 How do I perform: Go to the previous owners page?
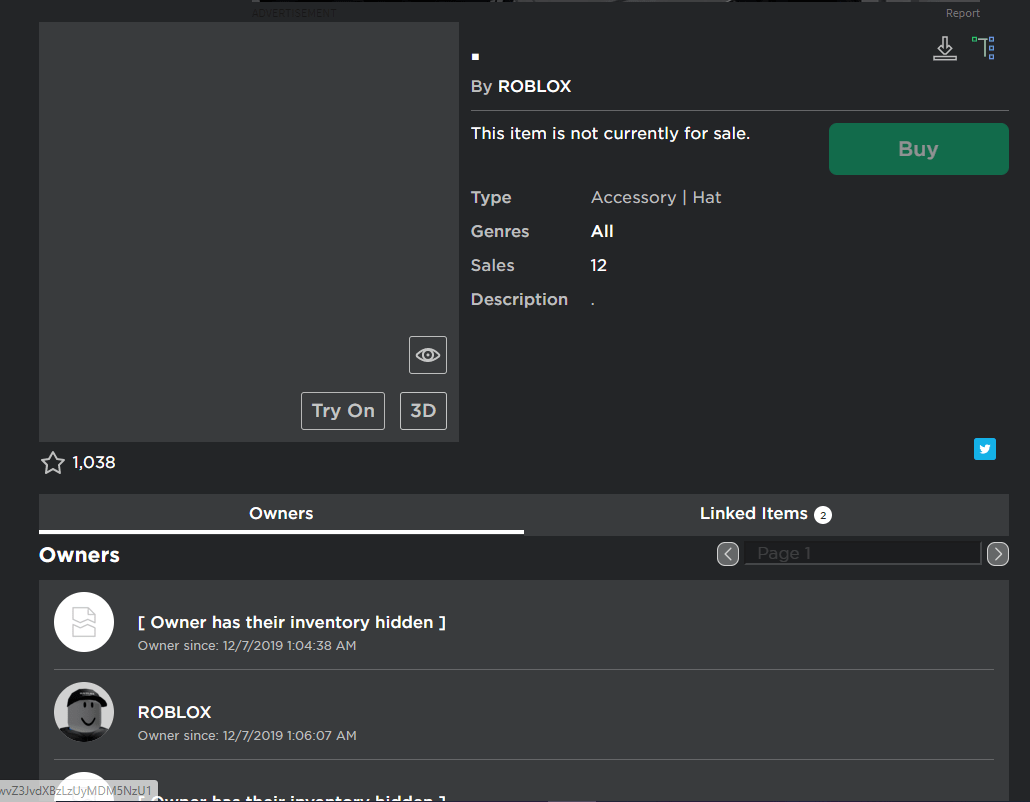click(728, 554)
